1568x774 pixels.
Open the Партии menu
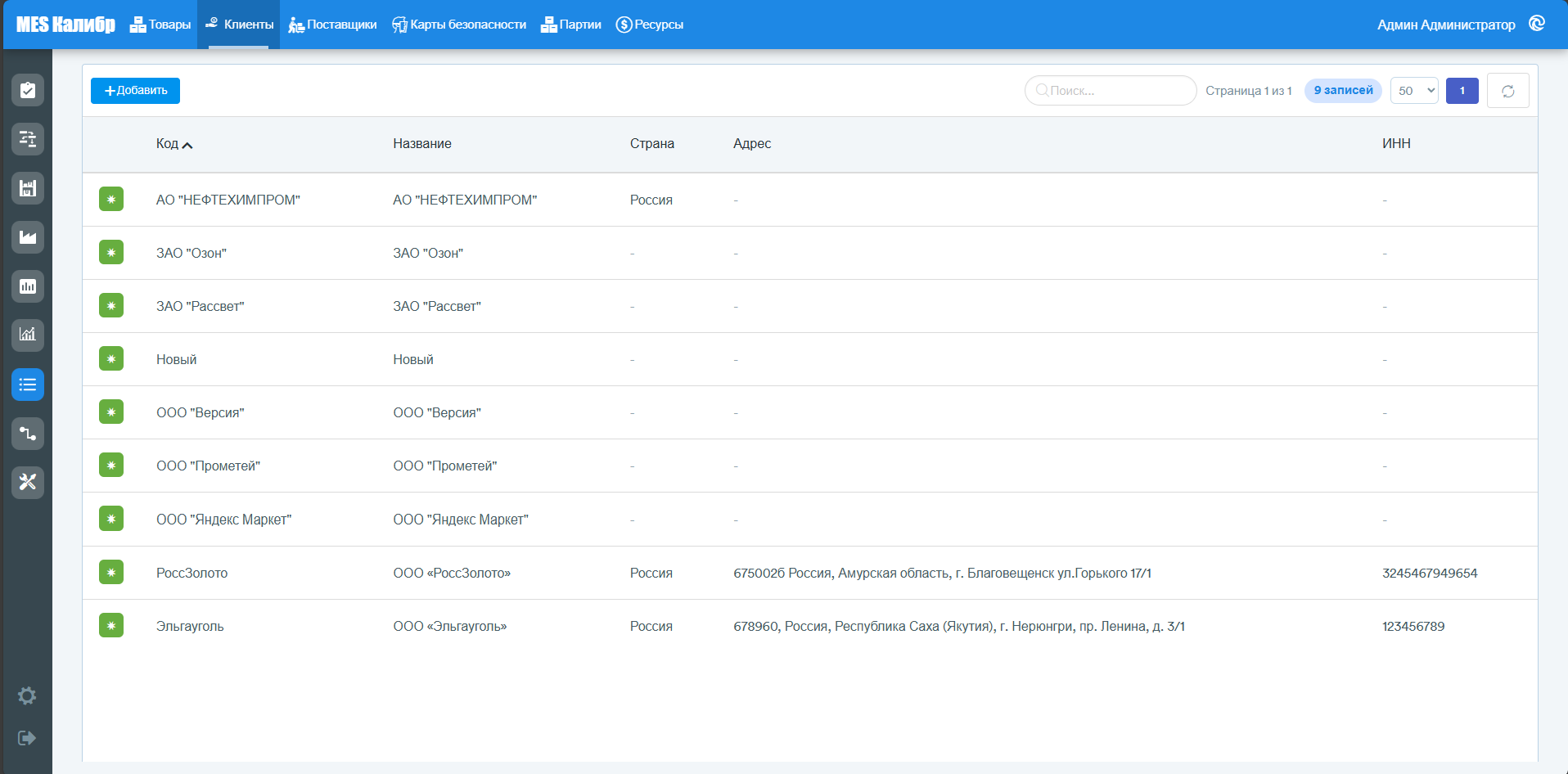(x=571, y=25)
